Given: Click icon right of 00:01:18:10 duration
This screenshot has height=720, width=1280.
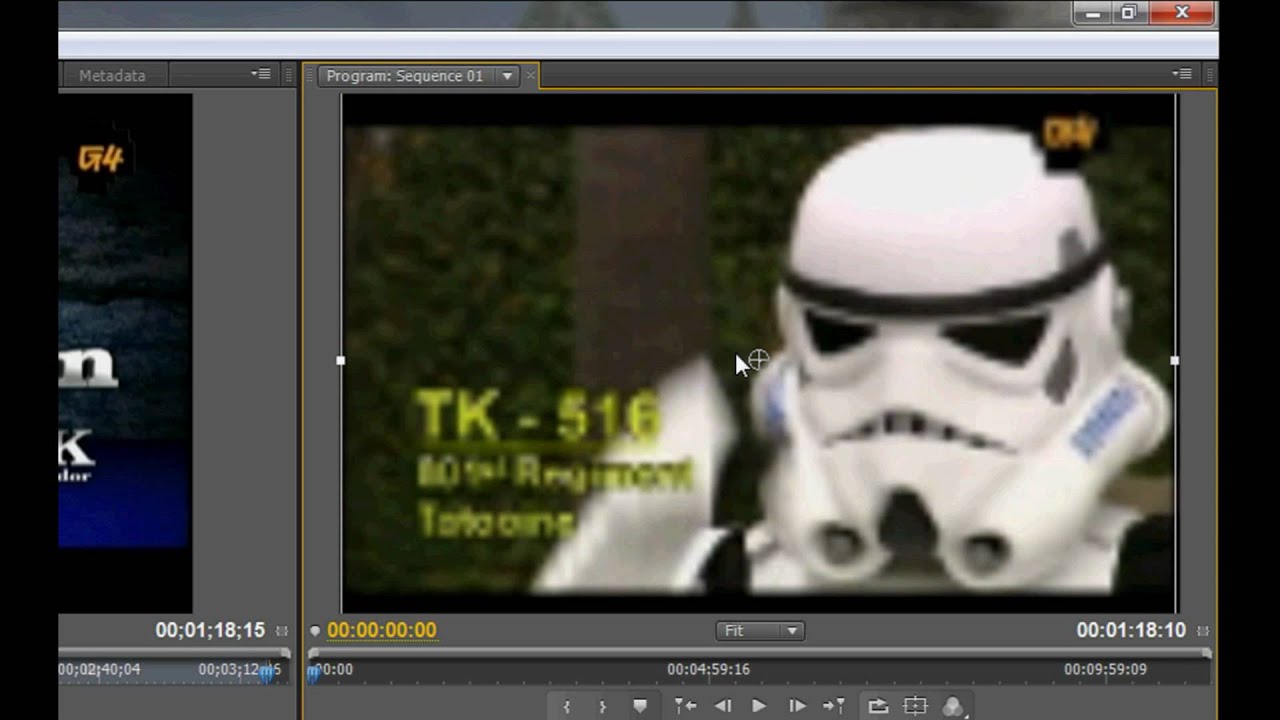Looking at the screenshot, I should pyautogui.click(x=1203, y=631).
